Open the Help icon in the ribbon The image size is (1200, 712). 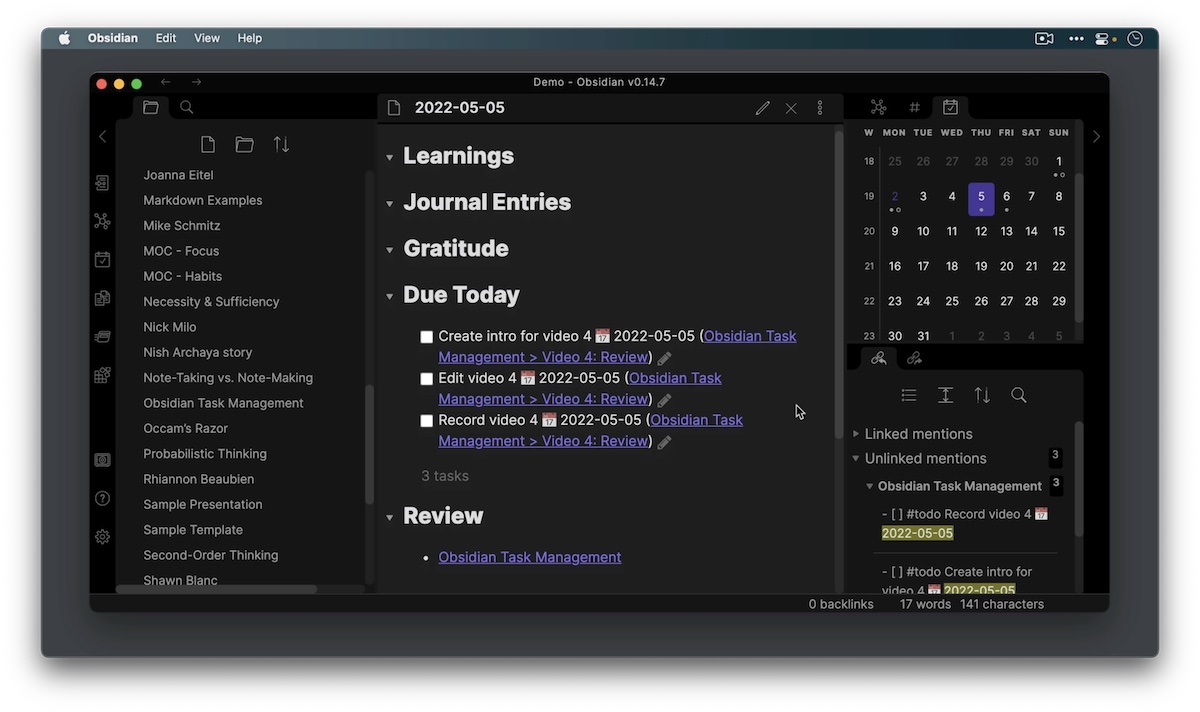pos(102,498)
